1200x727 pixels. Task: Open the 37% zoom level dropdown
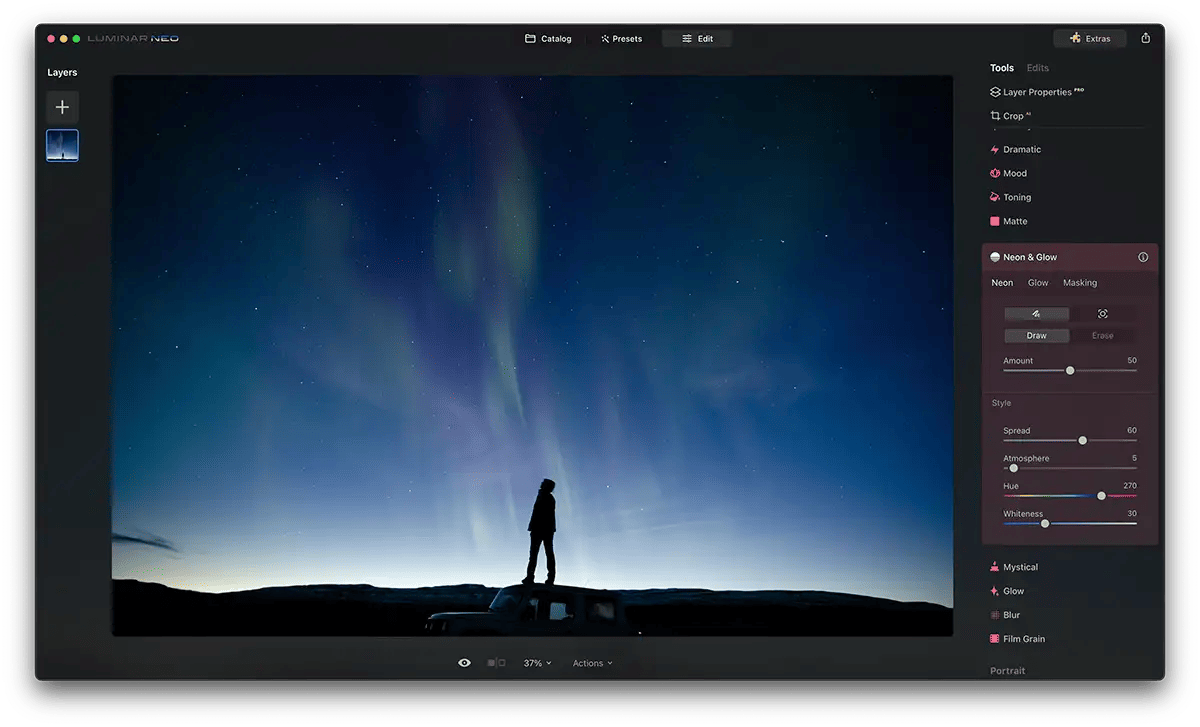tap(538, 662)
